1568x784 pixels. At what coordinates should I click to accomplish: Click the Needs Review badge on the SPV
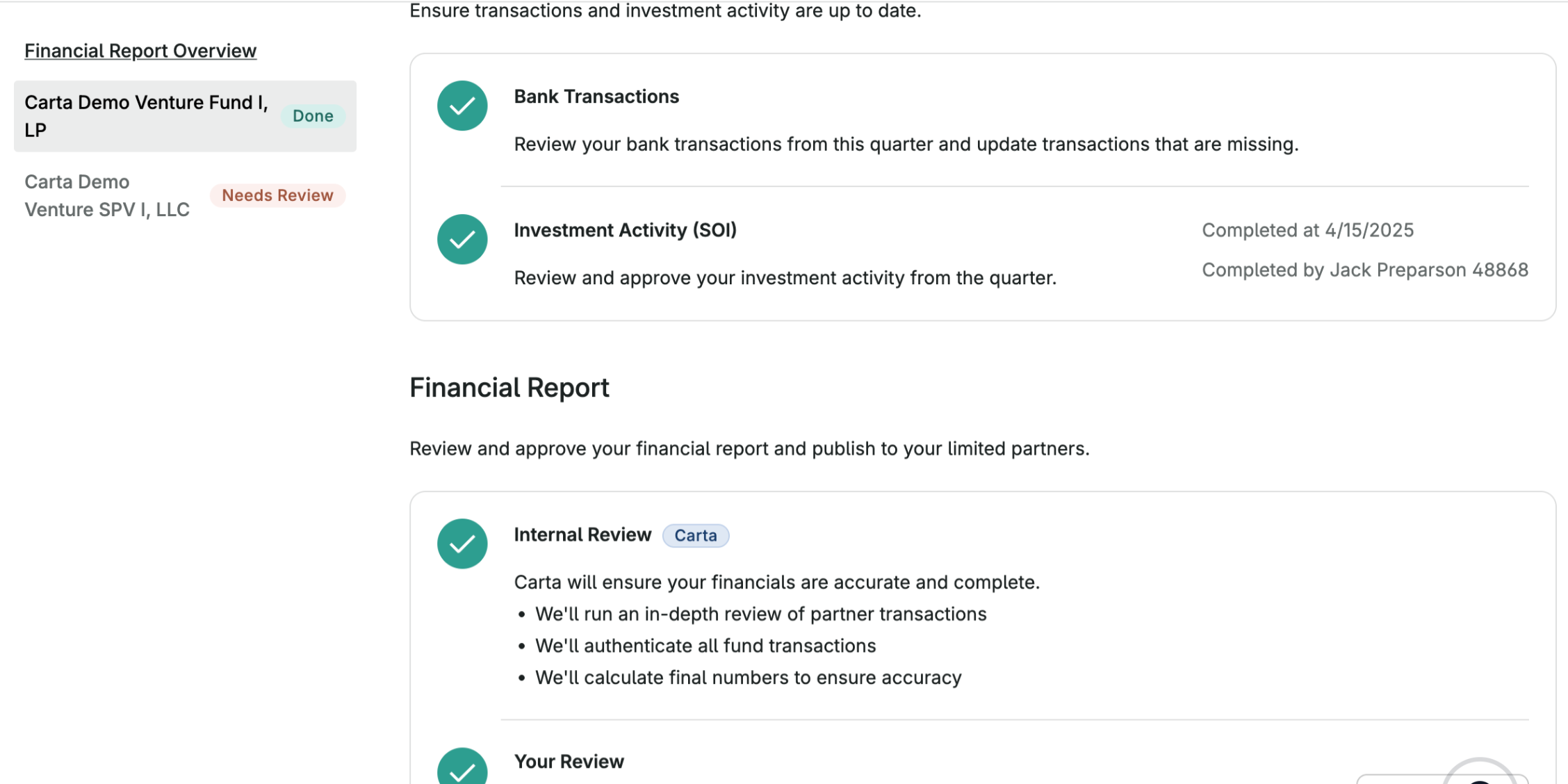coord(277,195)
